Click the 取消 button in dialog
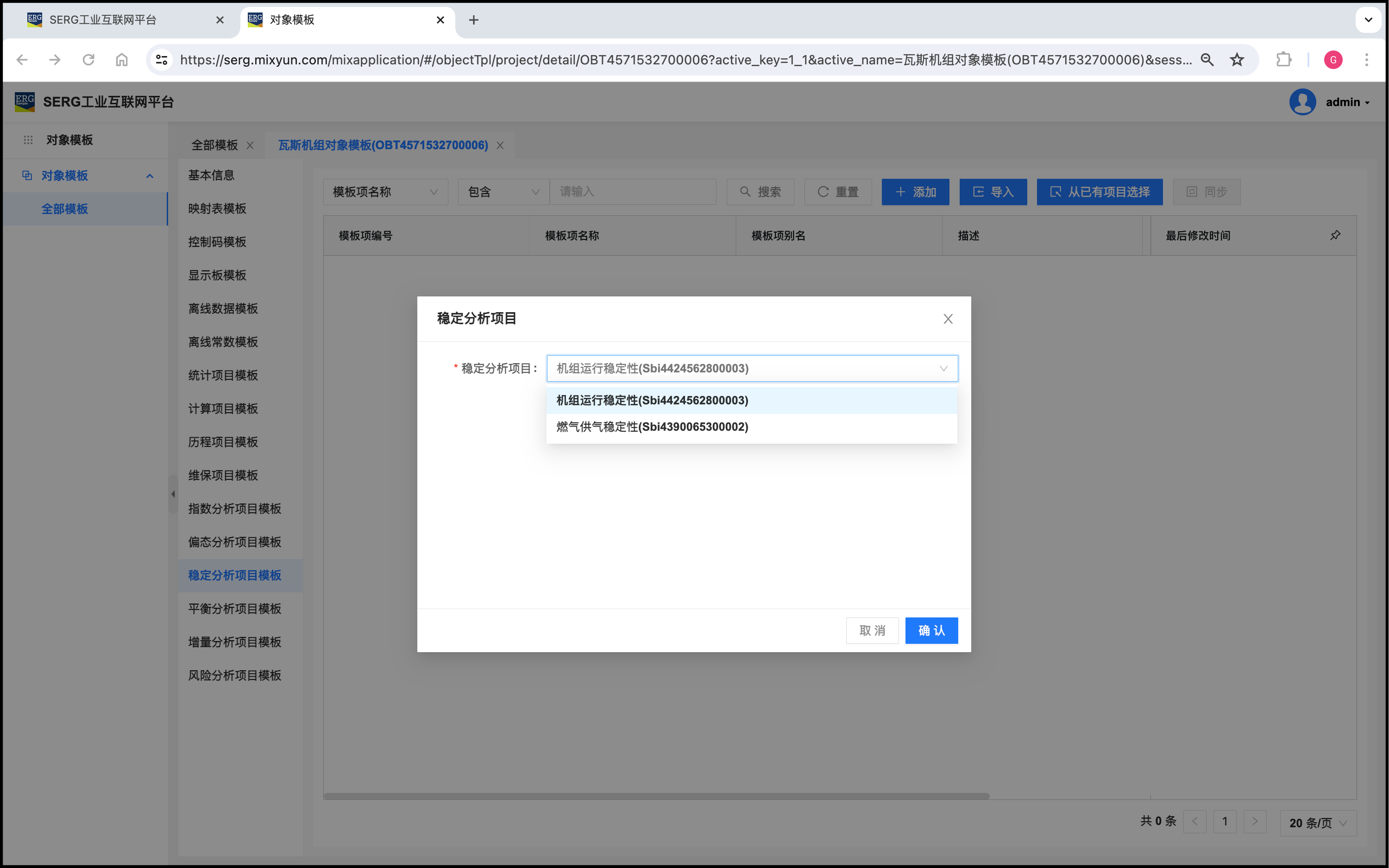Screen dimensions: 1389x868 point(872,630)
